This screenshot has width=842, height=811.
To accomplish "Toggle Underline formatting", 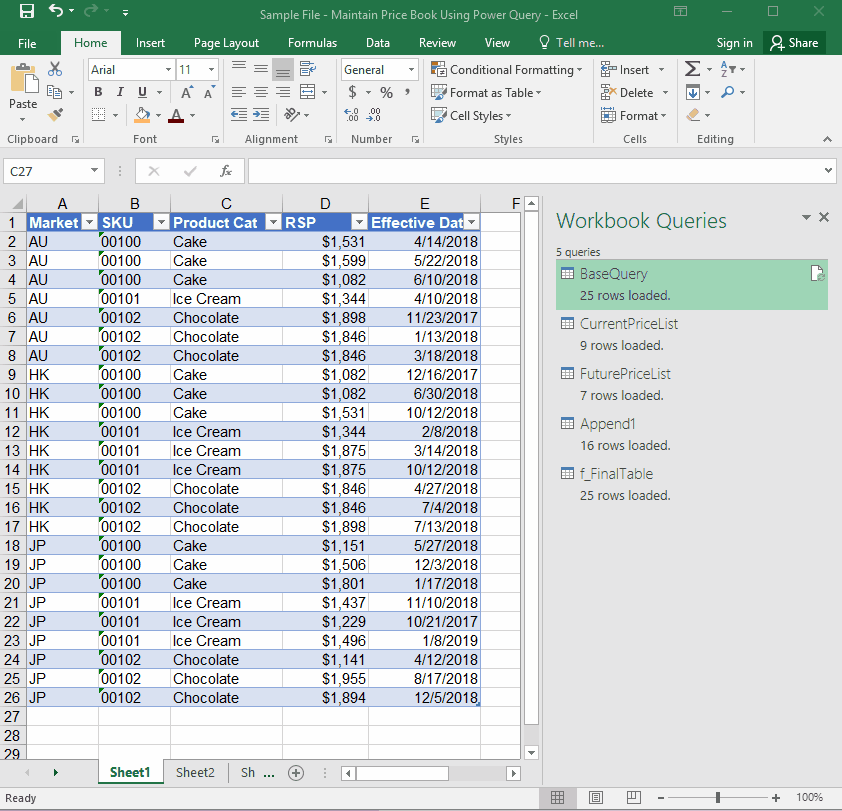I will (x=143, y=92).
